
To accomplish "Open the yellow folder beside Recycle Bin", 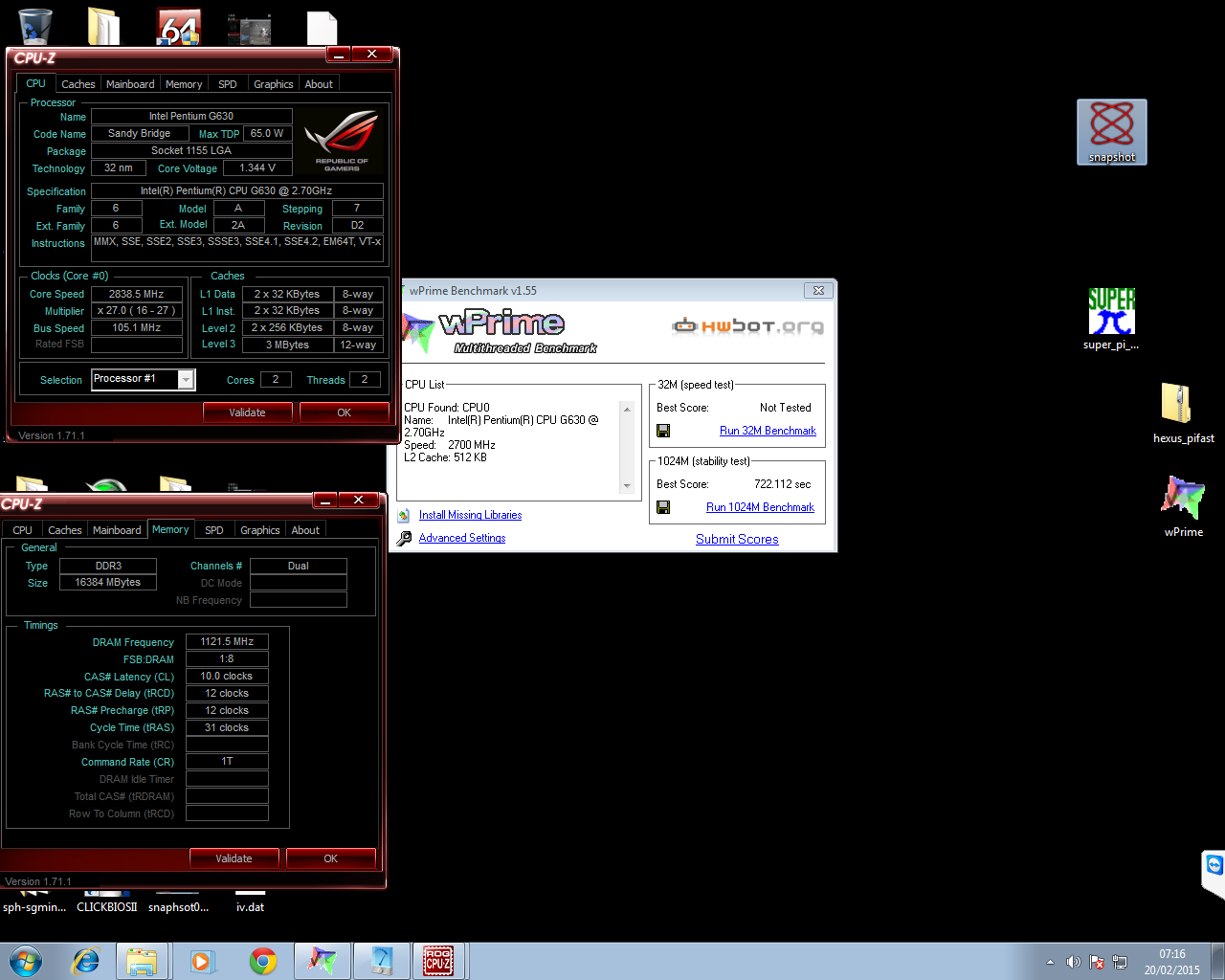I will click(x=103, y=27).
